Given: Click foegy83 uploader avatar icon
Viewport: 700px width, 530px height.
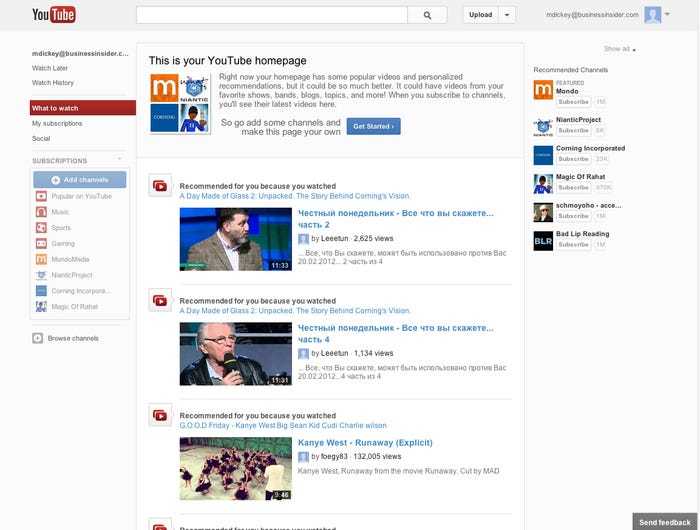Looking at the screenshot, I should click(x=303, y=457).
